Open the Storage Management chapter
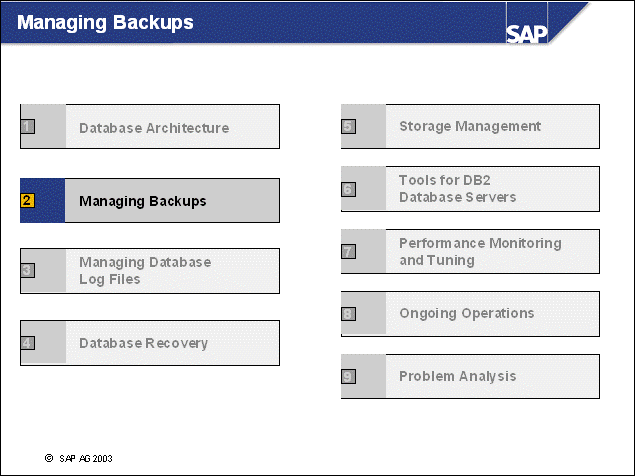The height and width of the screenshot is (476, 635). coord(470,126)
